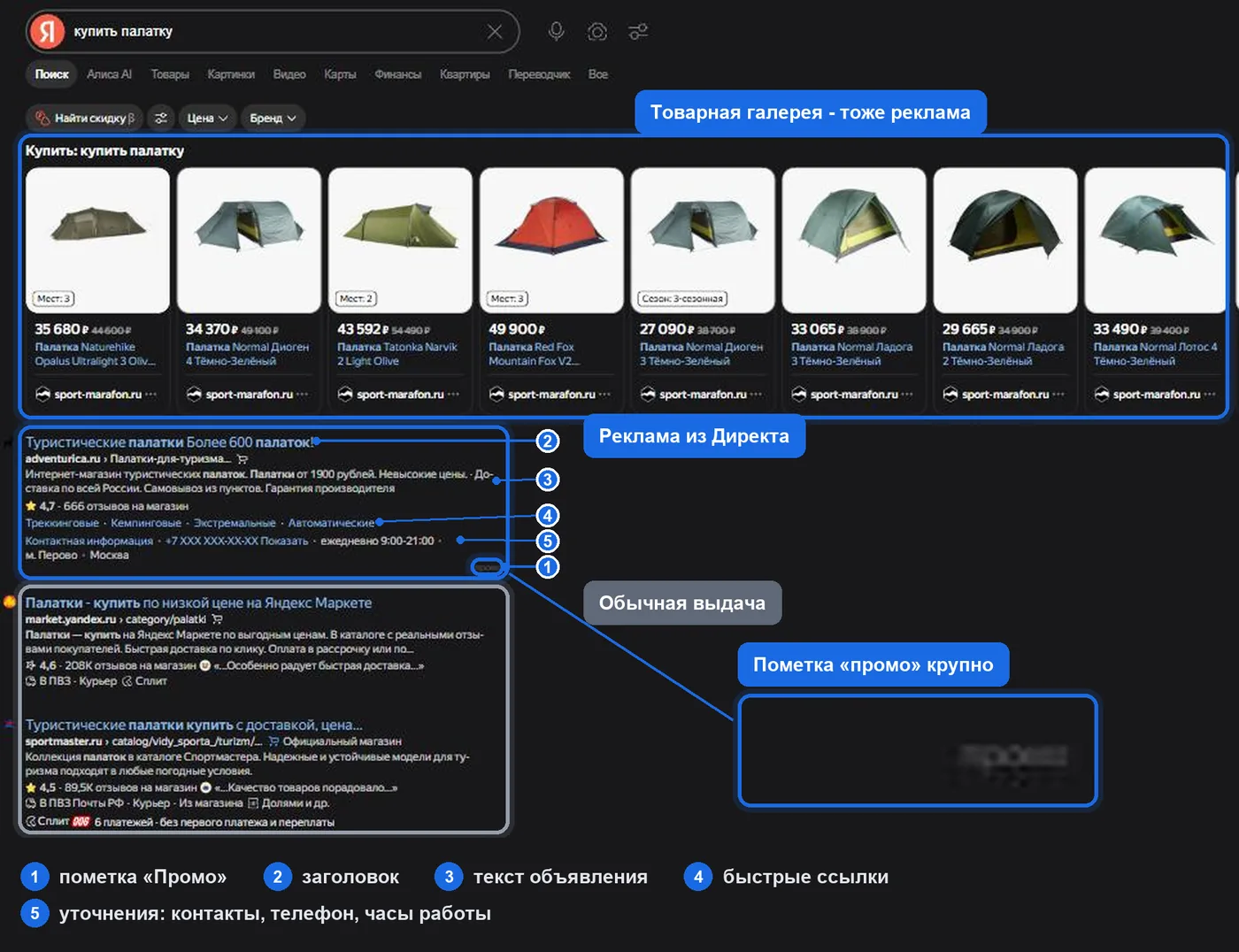
Task: Open the three-dots menu on the Naturehike Opalus card
Action: [151, 395]
